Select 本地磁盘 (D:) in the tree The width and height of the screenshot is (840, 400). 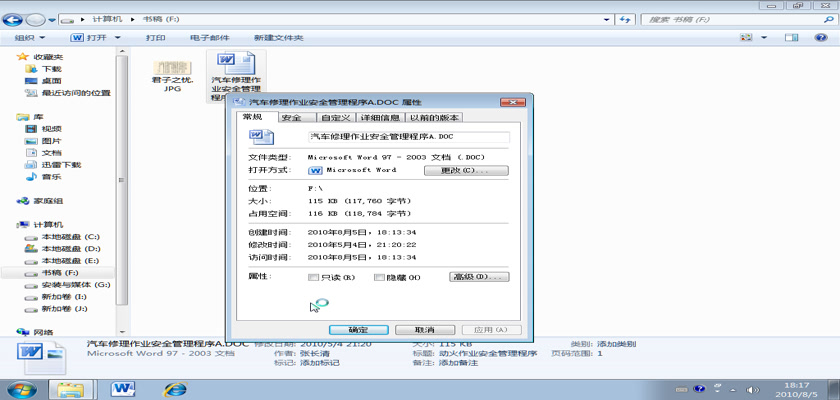coord(70,248)
